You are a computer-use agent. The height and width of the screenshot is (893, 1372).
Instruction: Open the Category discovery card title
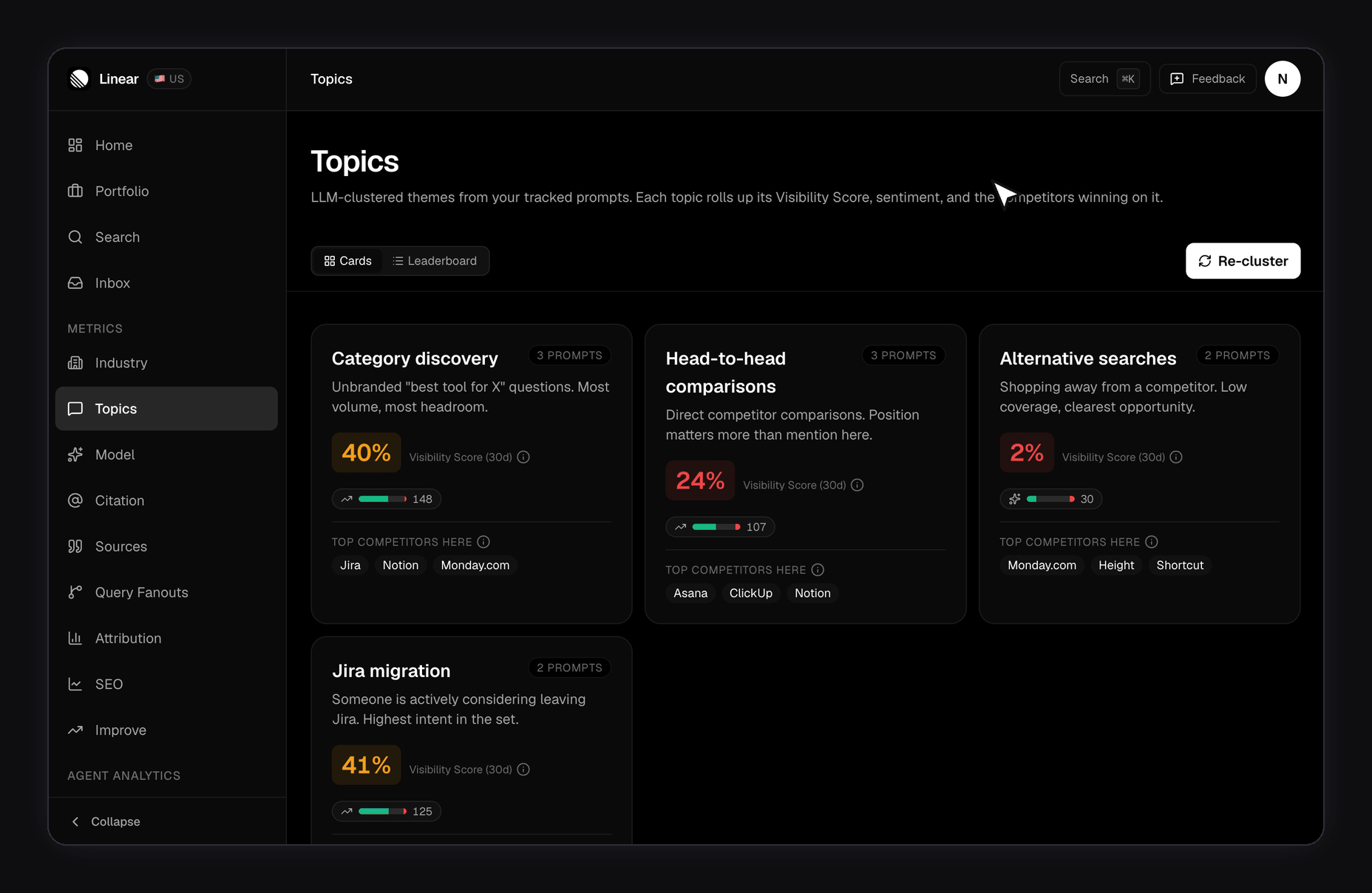(415, 359)
